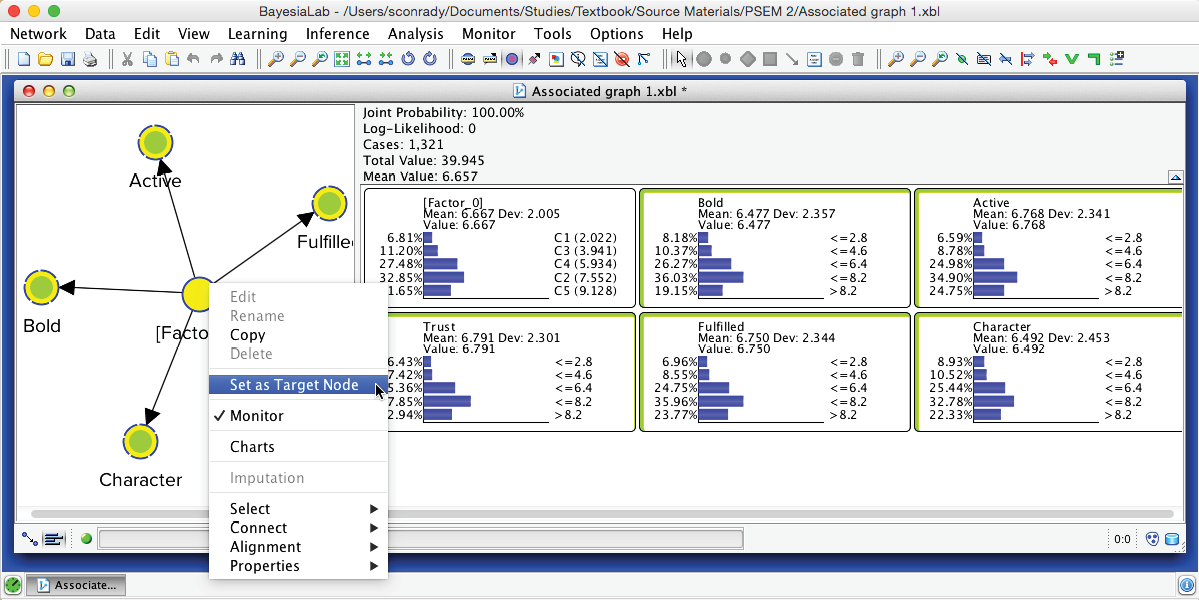
Task: Save the network using the floppy disk icon
Action: [68, 59]
